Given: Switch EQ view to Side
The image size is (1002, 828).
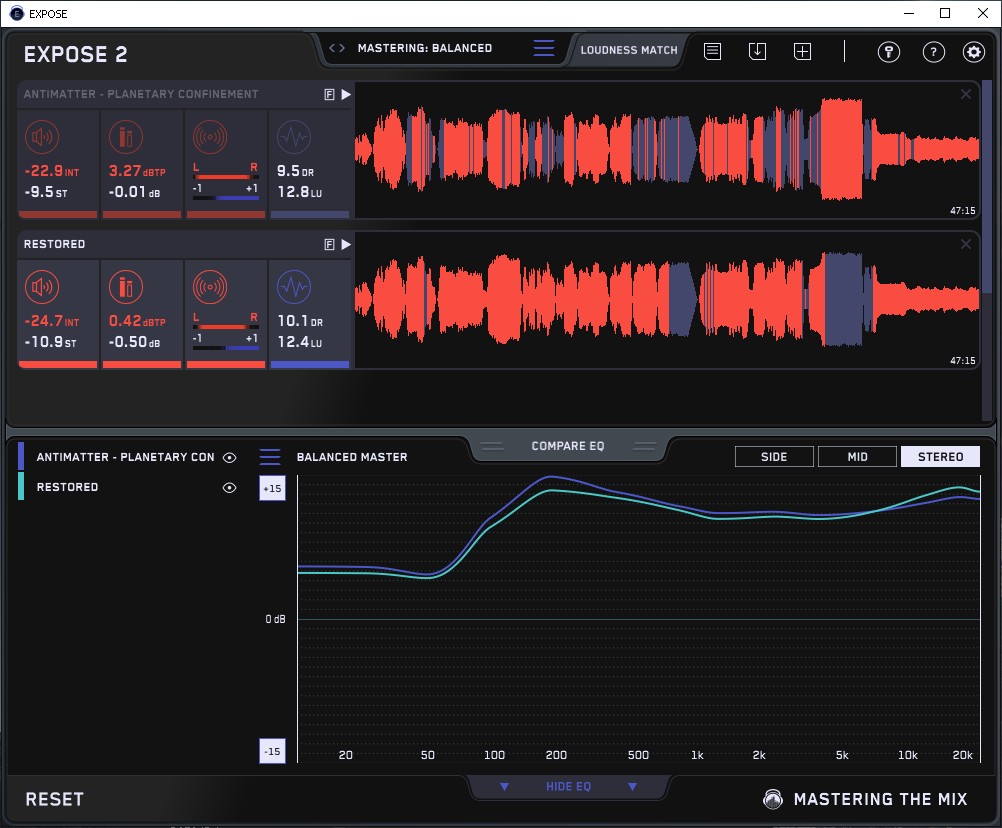Looking at the screenshot, I should pyautogui.click(x=774, y=457).
